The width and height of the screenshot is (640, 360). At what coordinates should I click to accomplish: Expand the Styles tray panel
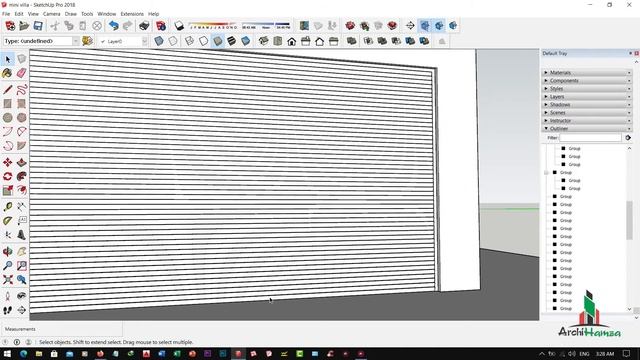click(x=587, y=89)
